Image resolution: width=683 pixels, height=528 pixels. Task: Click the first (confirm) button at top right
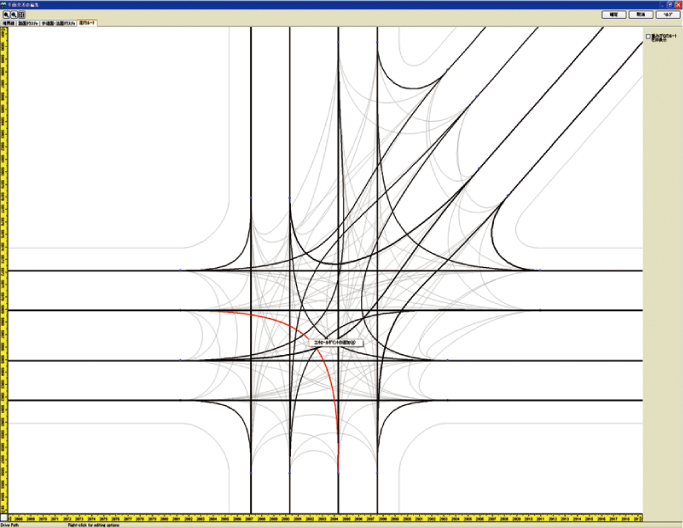(614, 14)
